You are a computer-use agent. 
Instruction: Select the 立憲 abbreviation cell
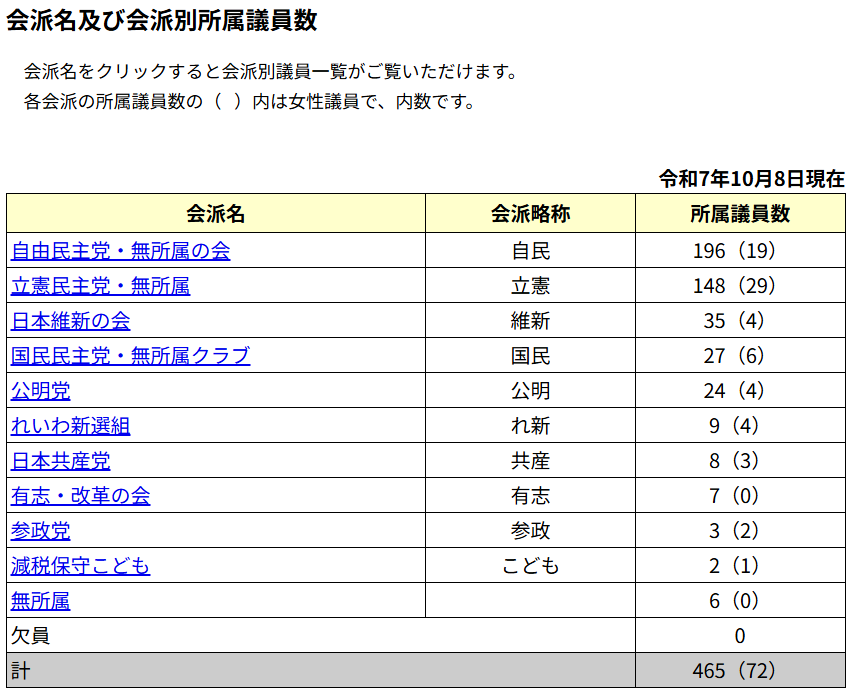pyautogui.click(x=531, y=286)
